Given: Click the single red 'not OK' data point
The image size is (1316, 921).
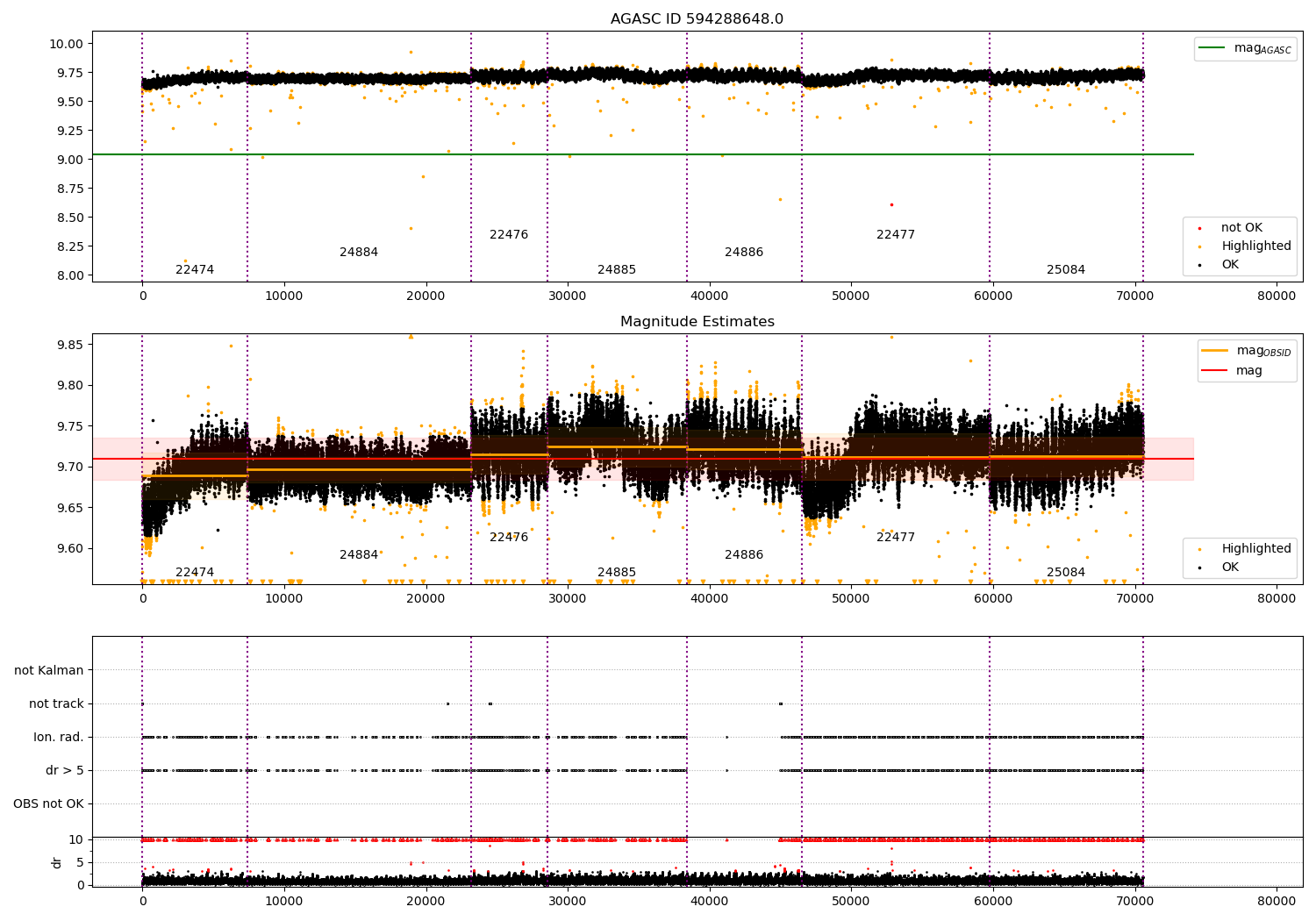Looking at the screenshot, I should tap(891, 204).
